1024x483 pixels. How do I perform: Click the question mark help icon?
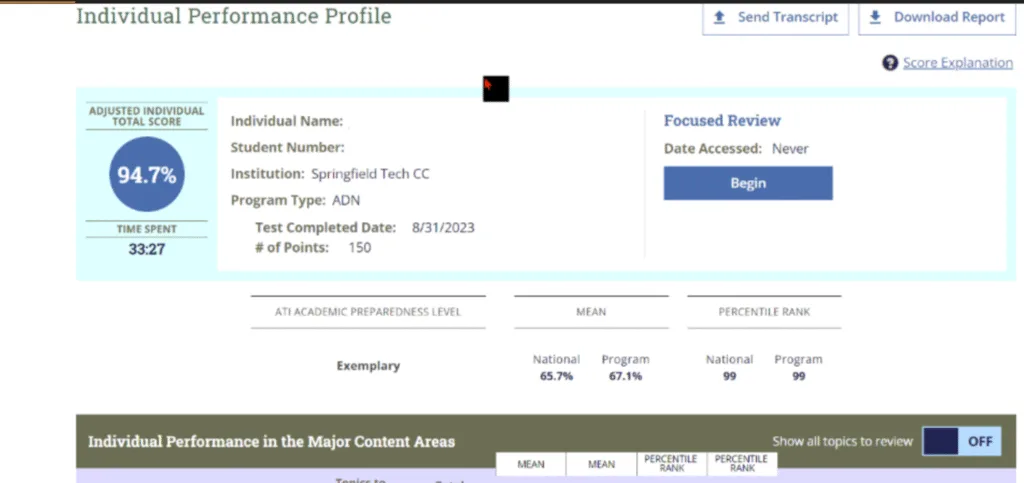tap(889, 63)
